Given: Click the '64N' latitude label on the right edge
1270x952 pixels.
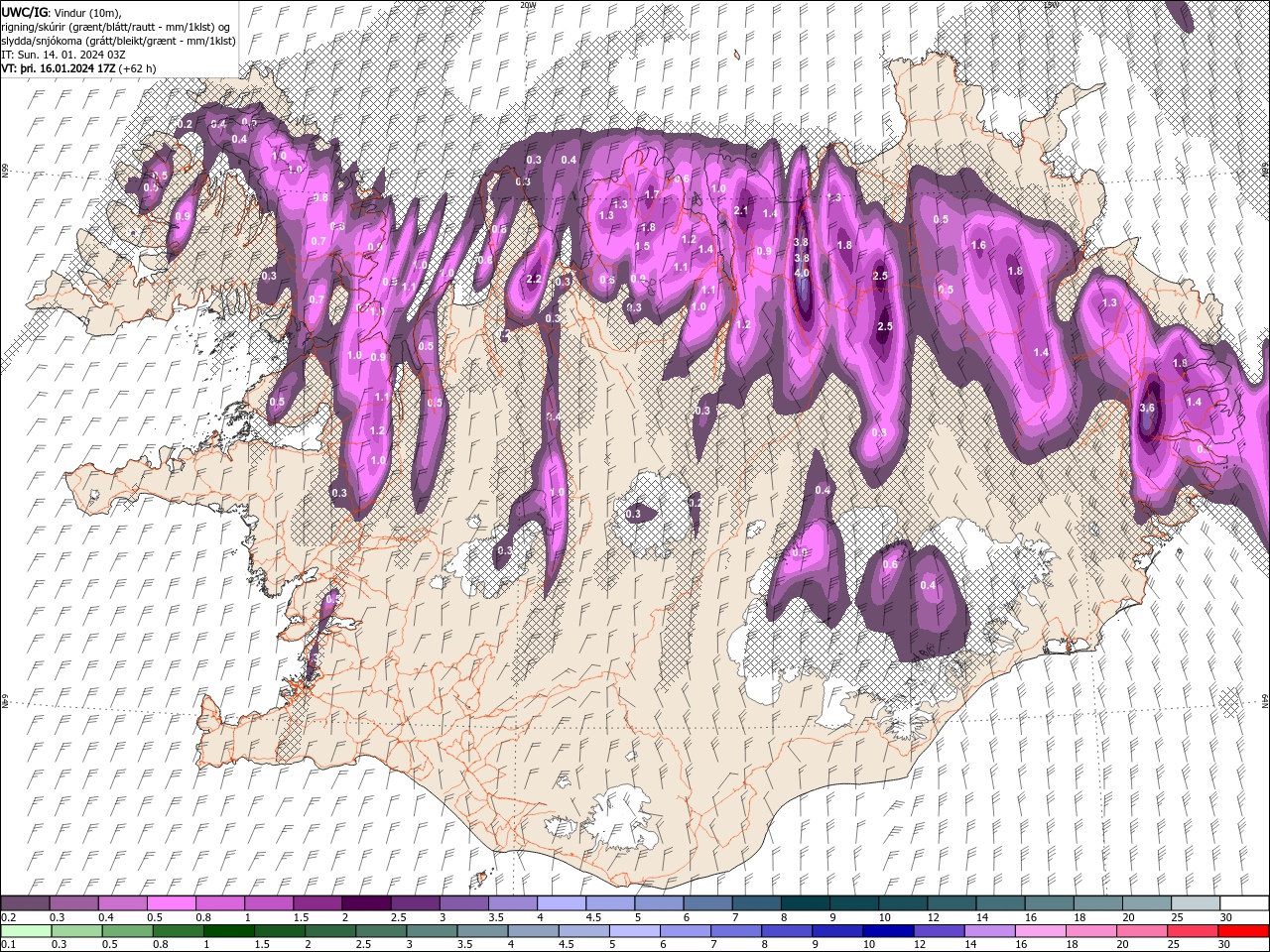Looking at the screenshot, I should tap(1265, 700).
